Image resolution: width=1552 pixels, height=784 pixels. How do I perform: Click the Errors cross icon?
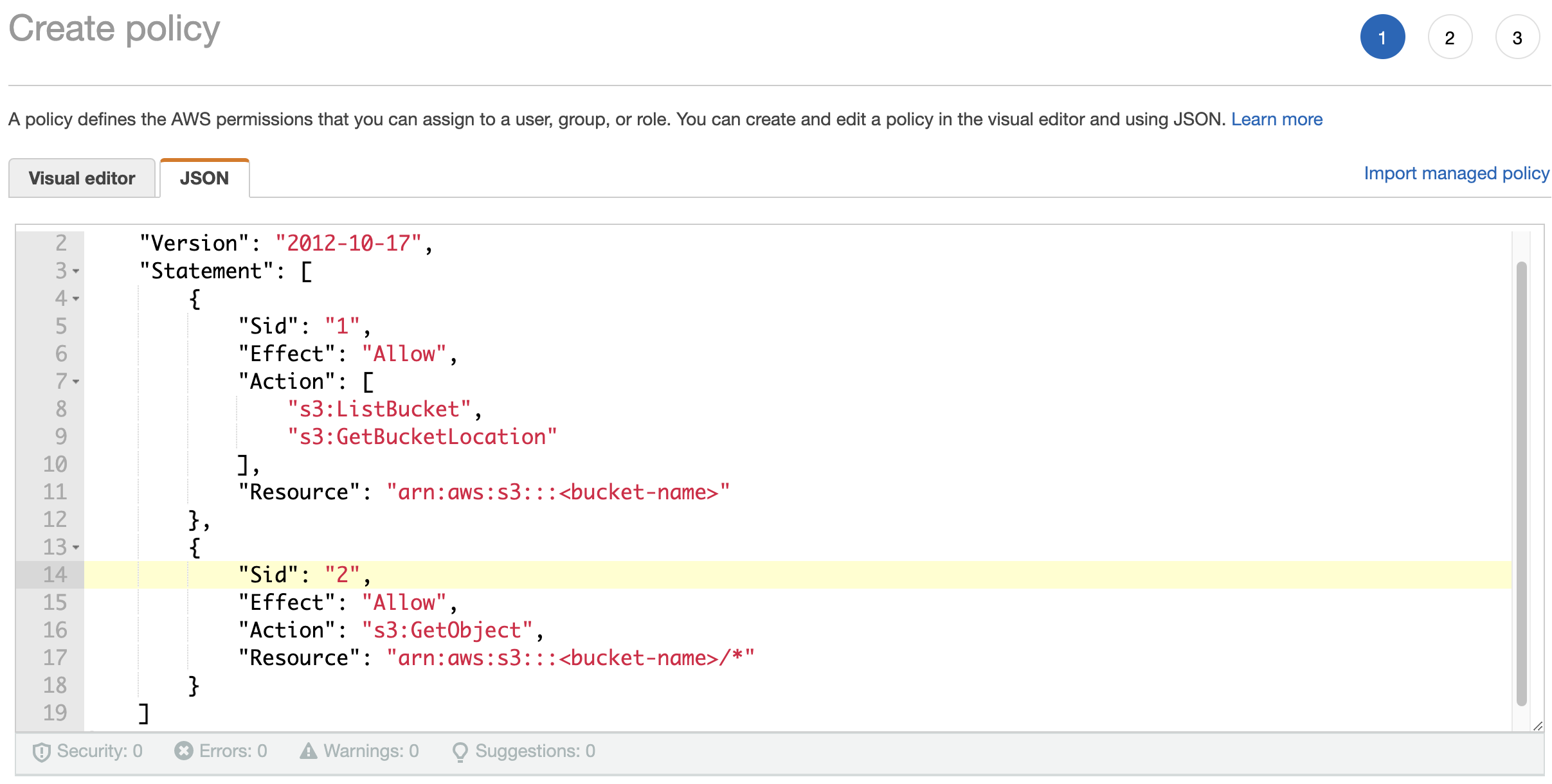[x=184, y=751]
